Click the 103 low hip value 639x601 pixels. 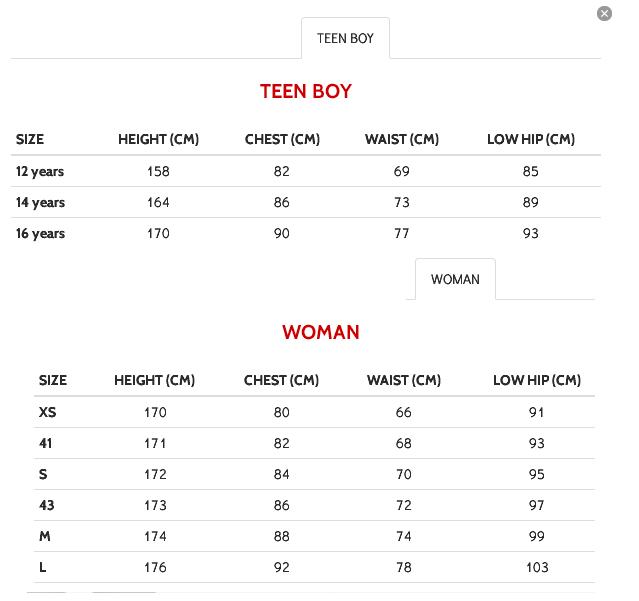click(x=537, y=568)
